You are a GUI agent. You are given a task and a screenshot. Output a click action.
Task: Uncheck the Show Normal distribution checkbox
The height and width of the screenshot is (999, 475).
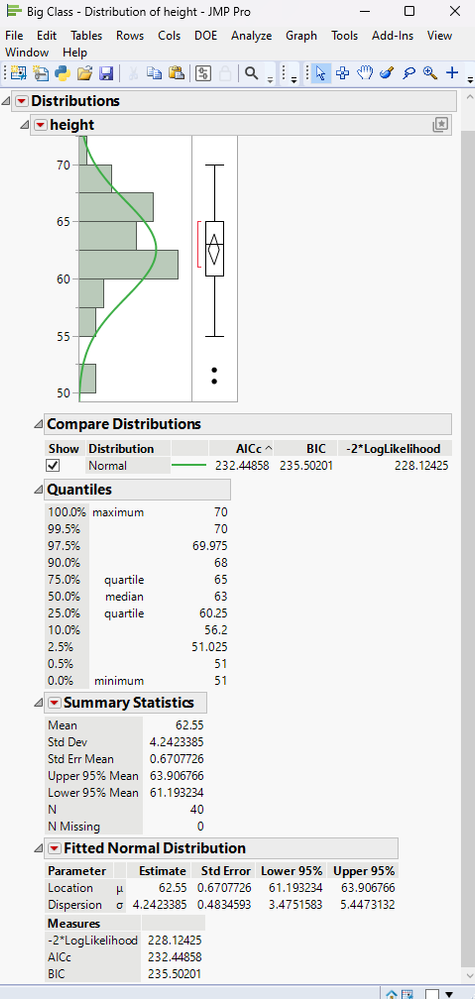click(53, 466)
